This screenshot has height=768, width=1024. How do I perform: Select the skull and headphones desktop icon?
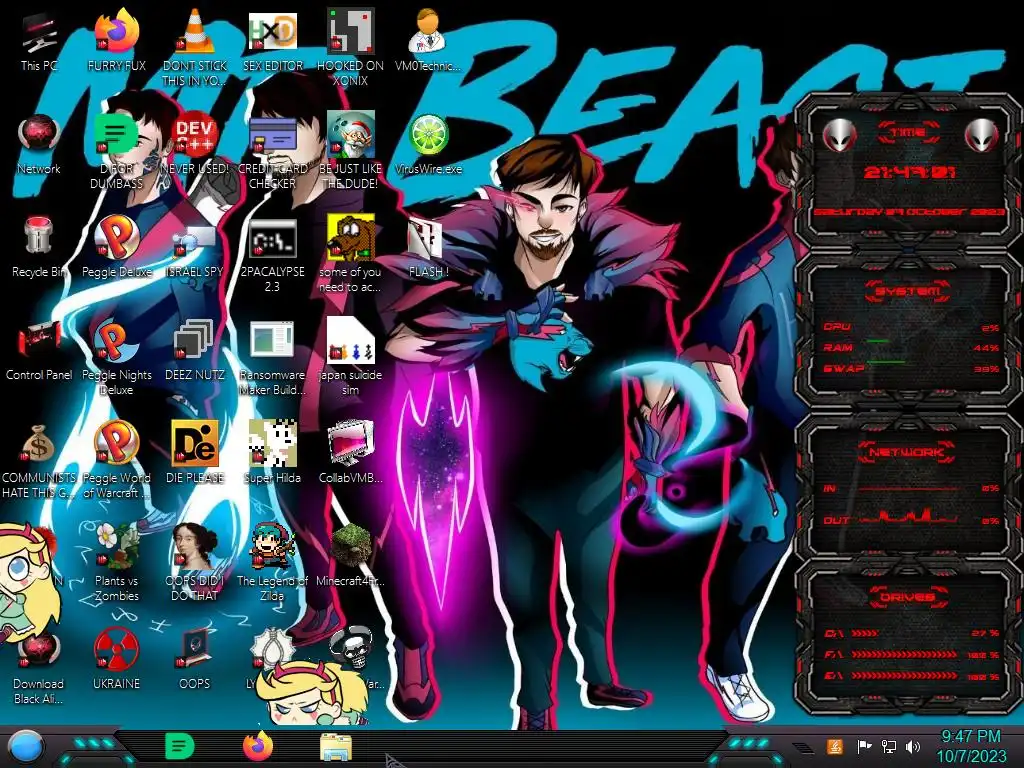point(351,649)
